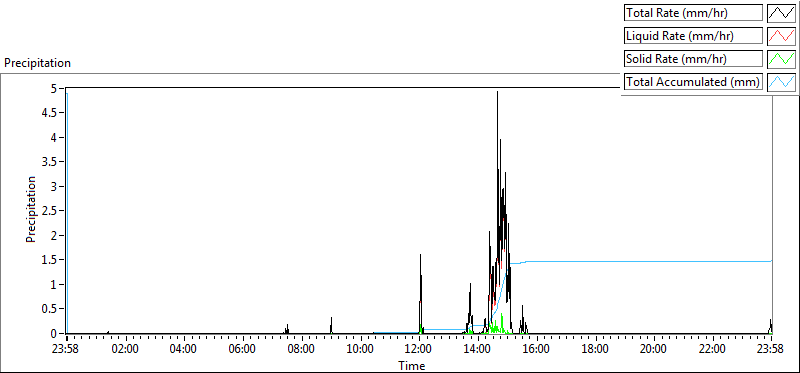Click the 0 minimum value on y-axis

coord(60,334)
